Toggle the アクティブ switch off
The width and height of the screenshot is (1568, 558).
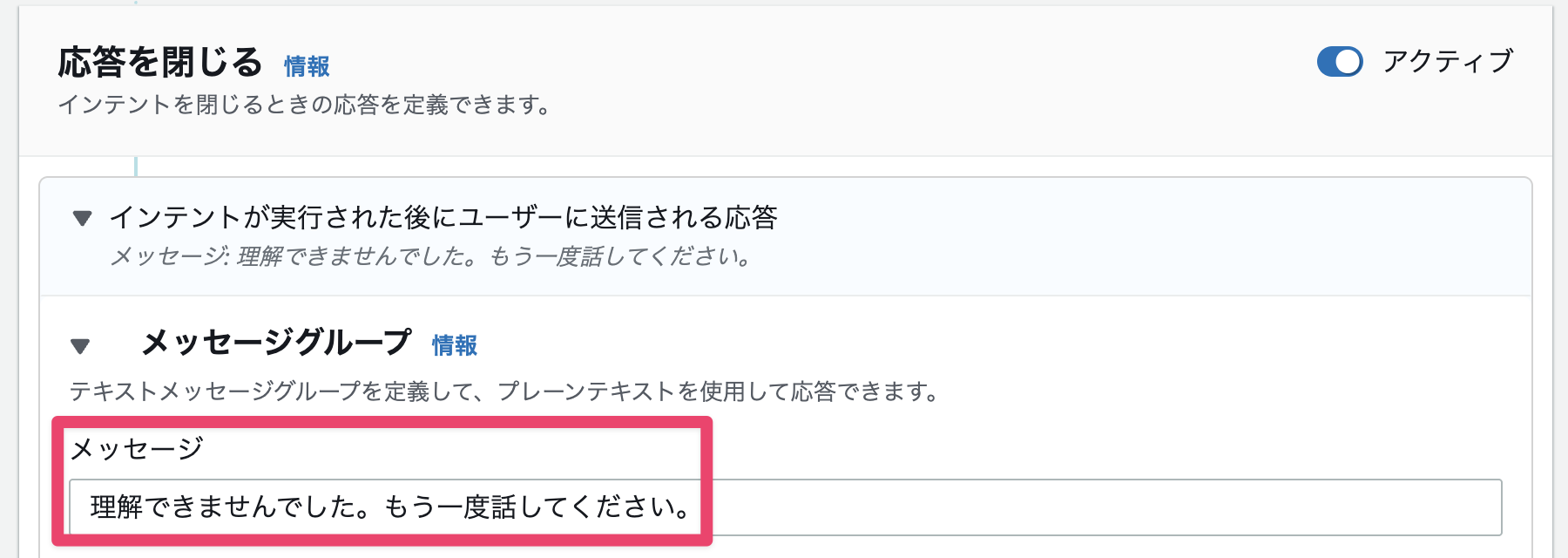pyautogui.click(x=1340, y=62)
